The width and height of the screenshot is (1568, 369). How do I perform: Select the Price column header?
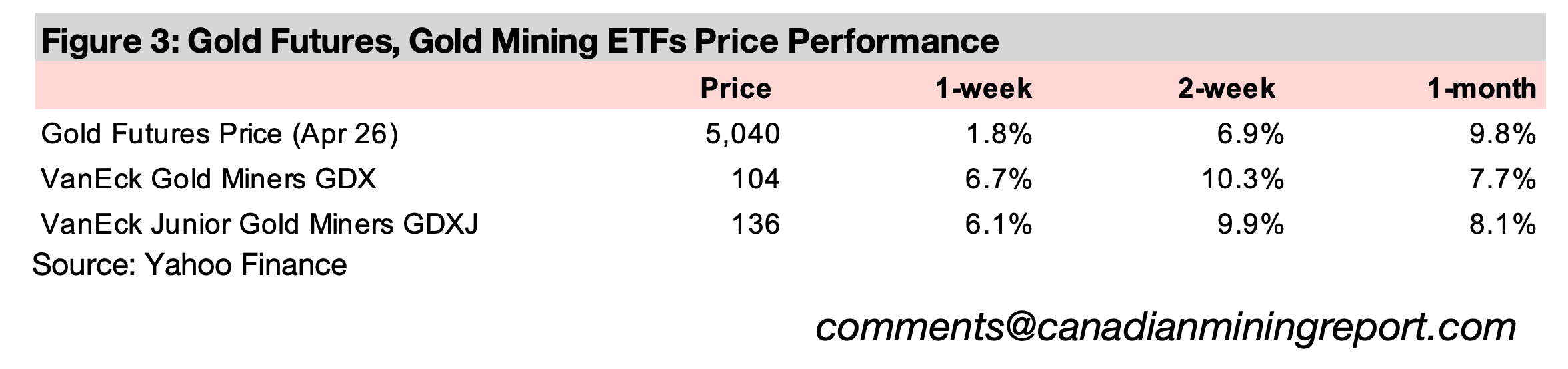click(x=735, y=89)
